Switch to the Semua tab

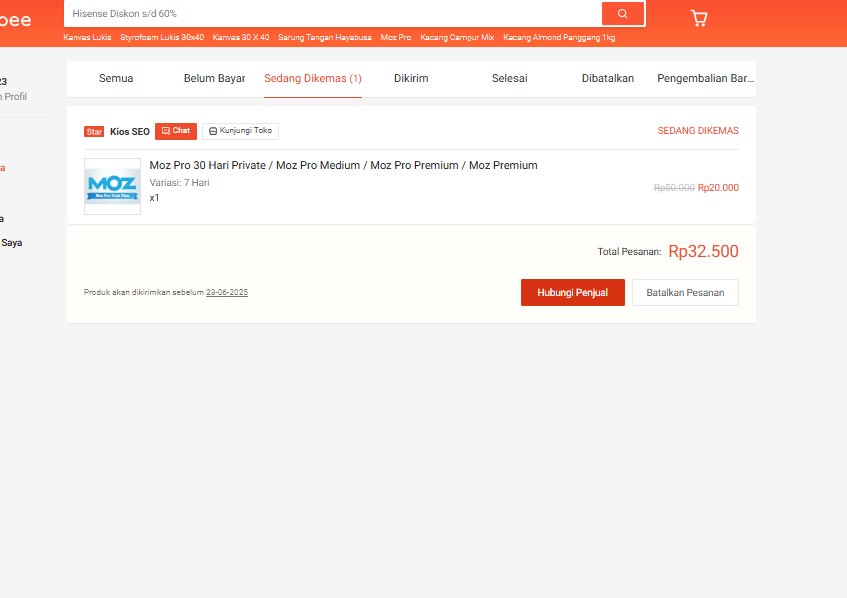point(116,78)
